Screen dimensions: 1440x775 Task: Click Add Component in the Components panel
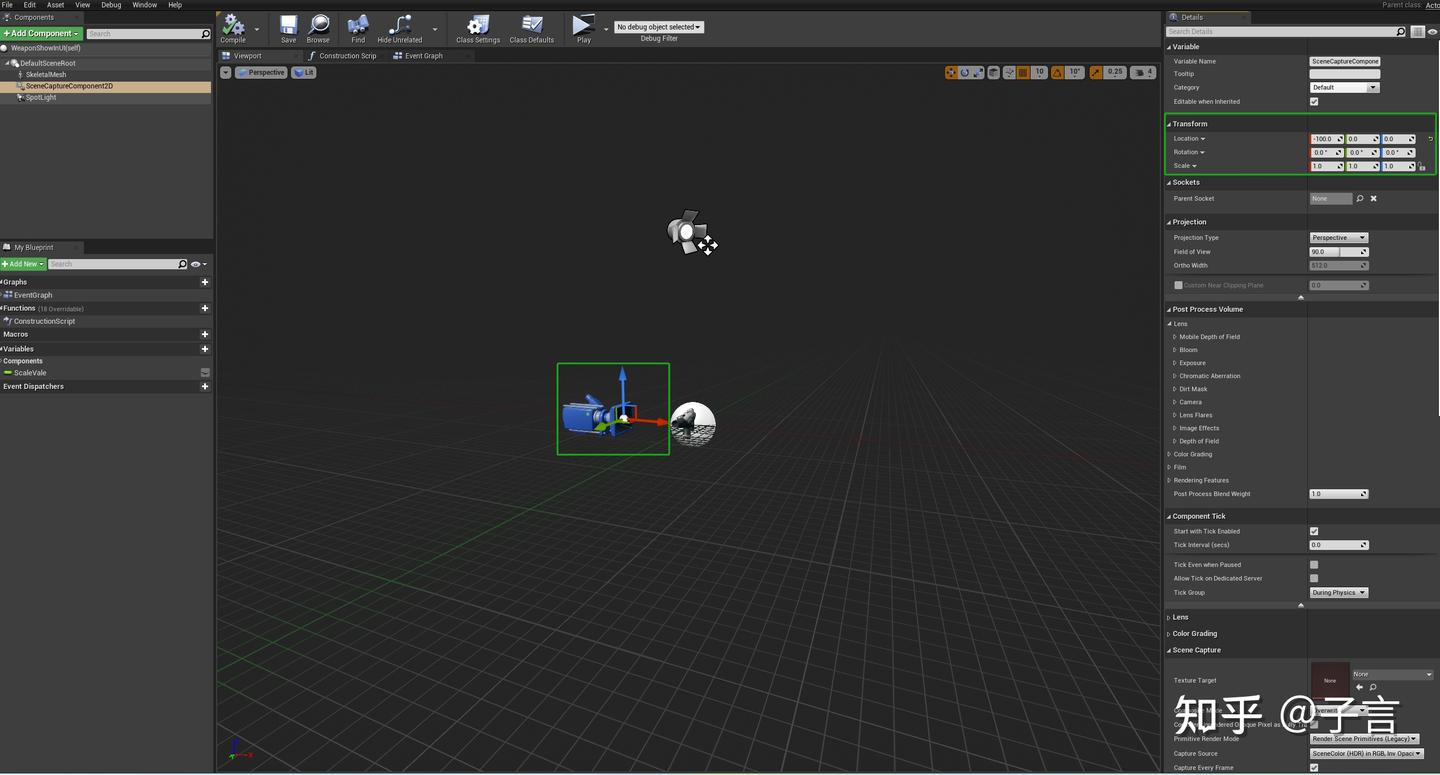[41, 33]
